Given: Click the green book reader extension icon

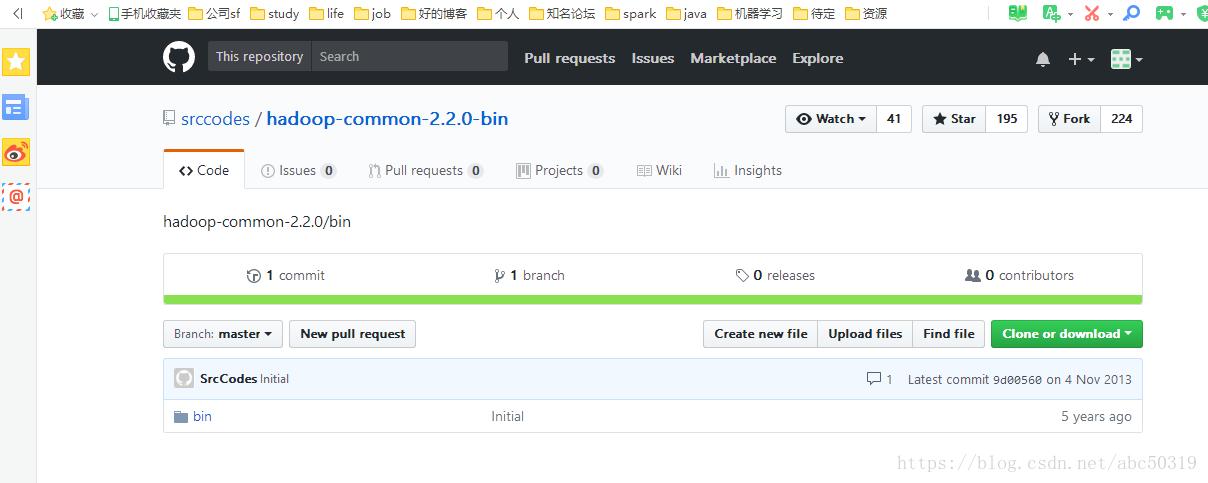Looking at the screenshot, I should 1018,13.
